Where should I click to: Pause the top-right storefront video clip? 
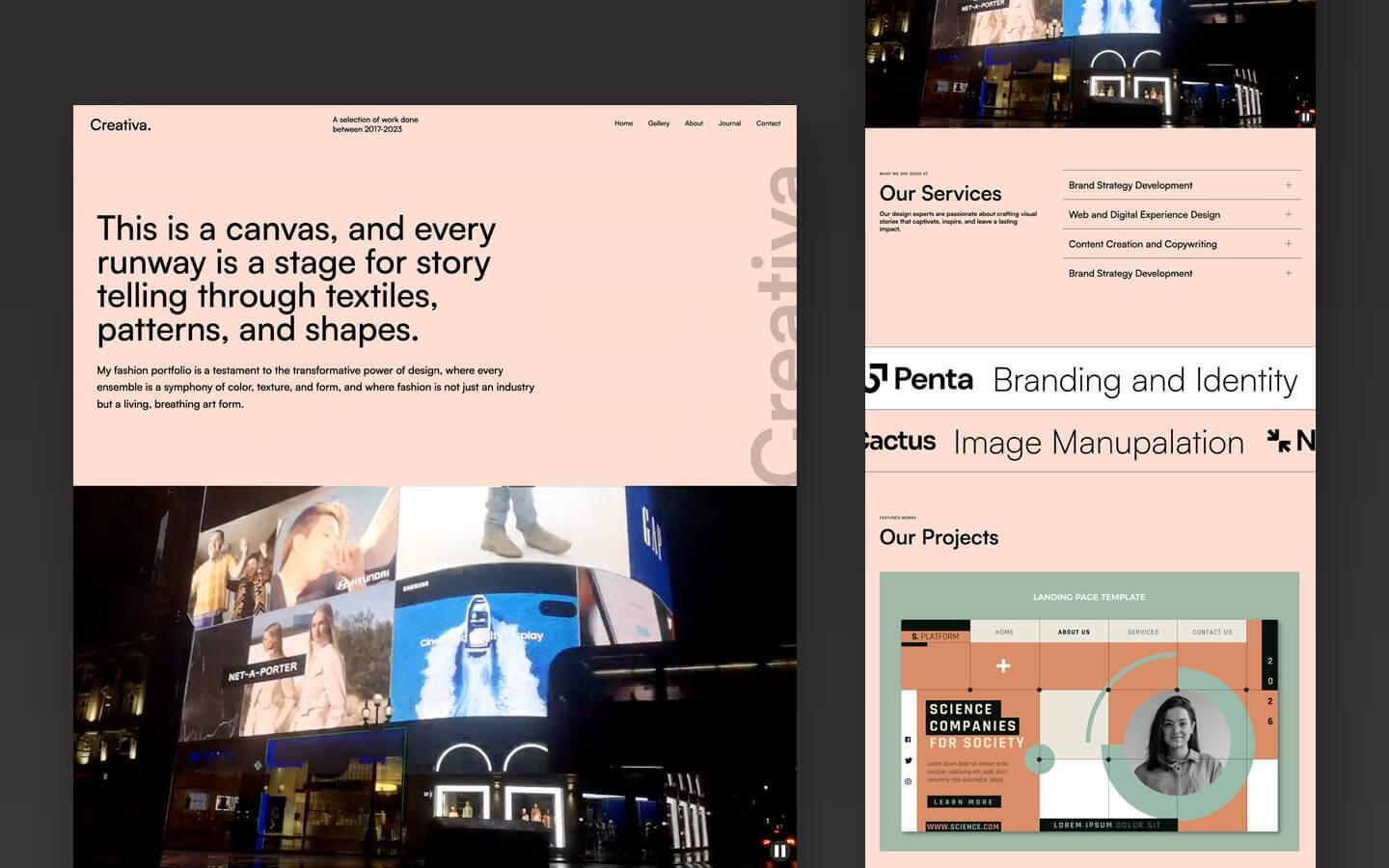pos(1305,117)
